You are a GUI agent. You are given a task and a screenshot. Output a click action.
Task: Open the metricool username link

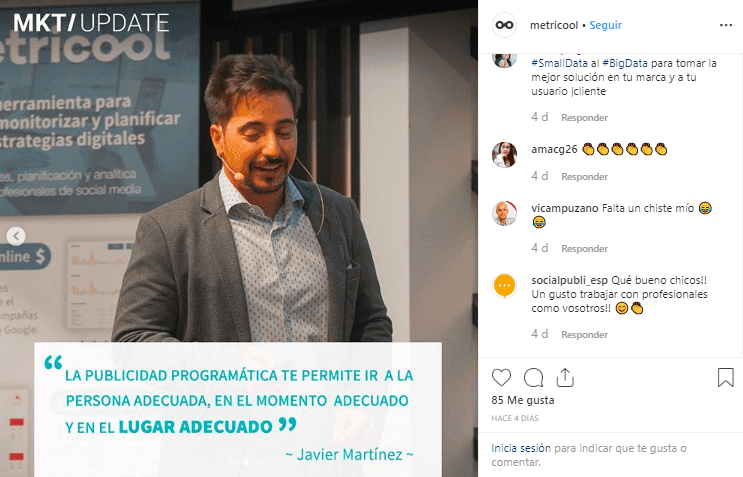(554, 25)
